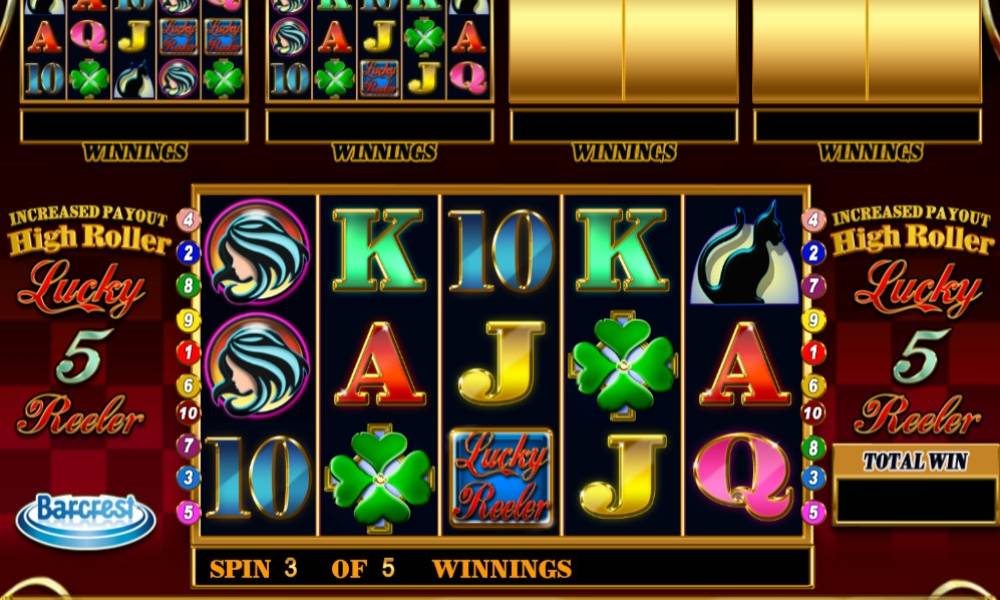Open the second mini reel set thumbnail
The image size is (1000, 600).
pyautogui.click(x=379, y=50)
